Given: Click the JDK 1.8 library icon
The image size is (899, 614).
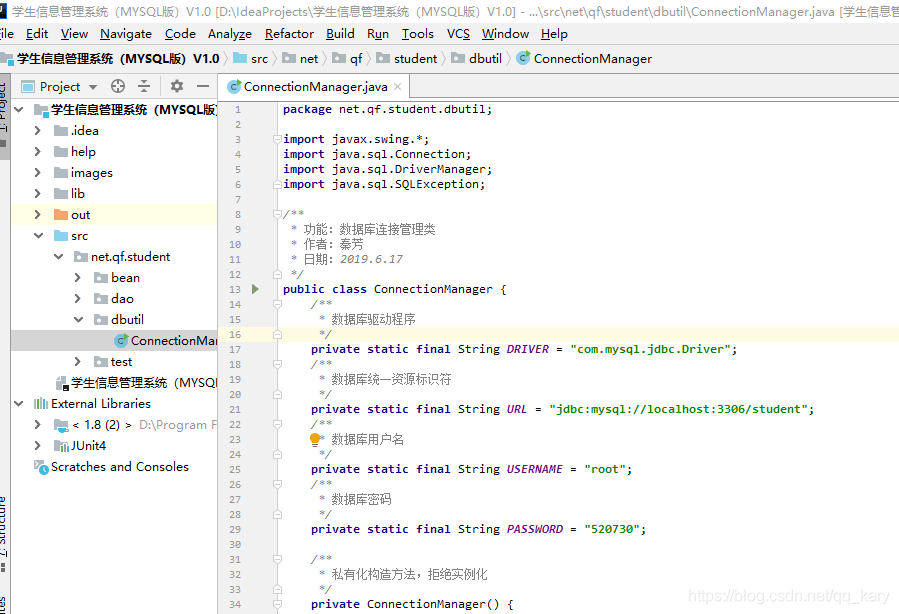Looking at the screenshot, I should pos(61,425).
